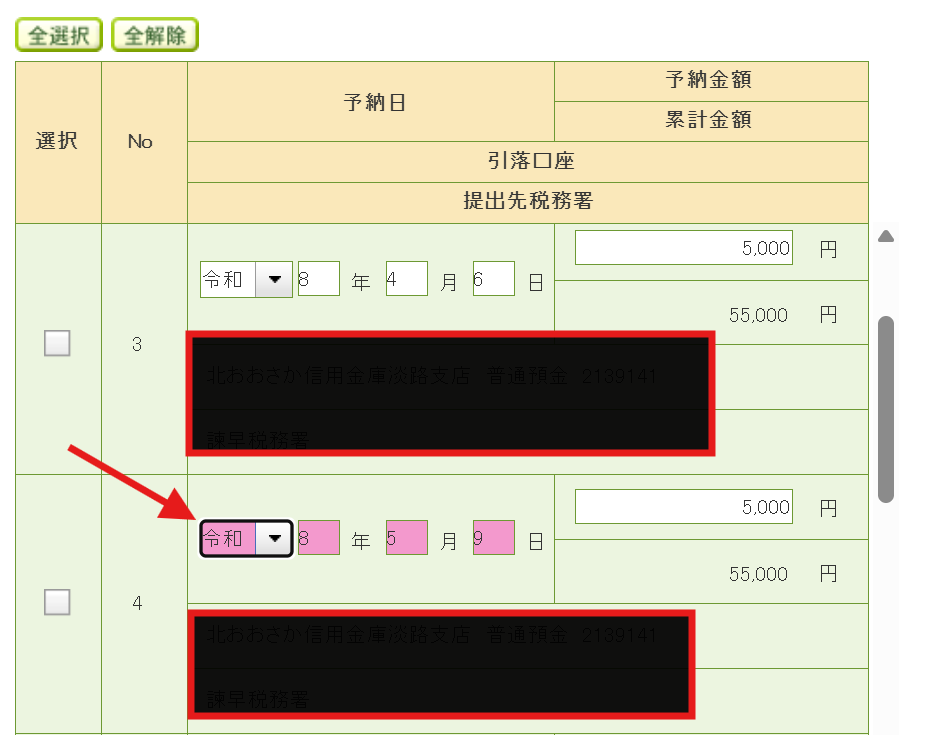Screen dimensions: 936x735
Task: Click the year field in row 3
Action: pos(318,280)
